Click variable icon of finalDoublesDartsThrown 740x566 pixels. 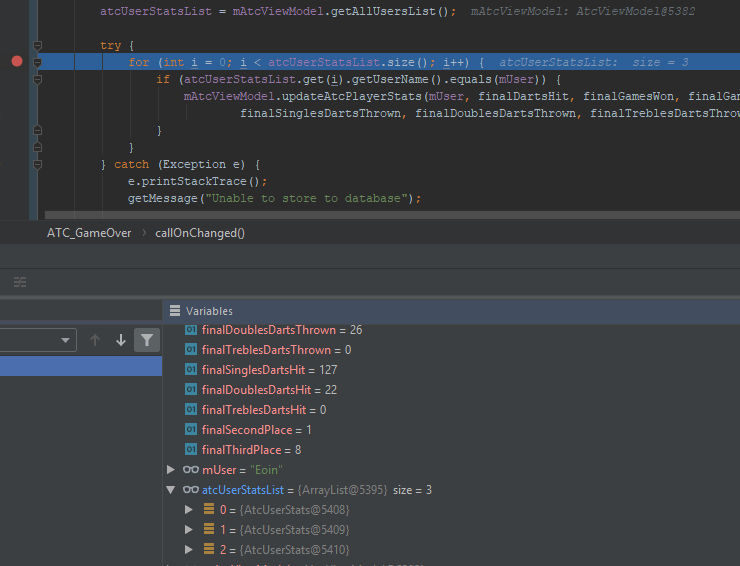pyautogui.click(x=191, y=329)
